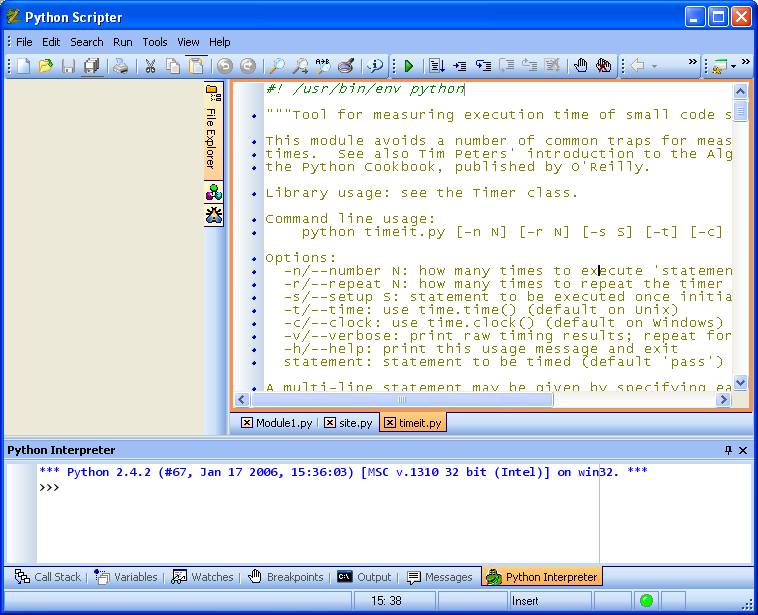Close the timeit.py tab with its X box
The height and width of the screenshot is (615, 758).
pyautogui.click(x=390, y=423)
